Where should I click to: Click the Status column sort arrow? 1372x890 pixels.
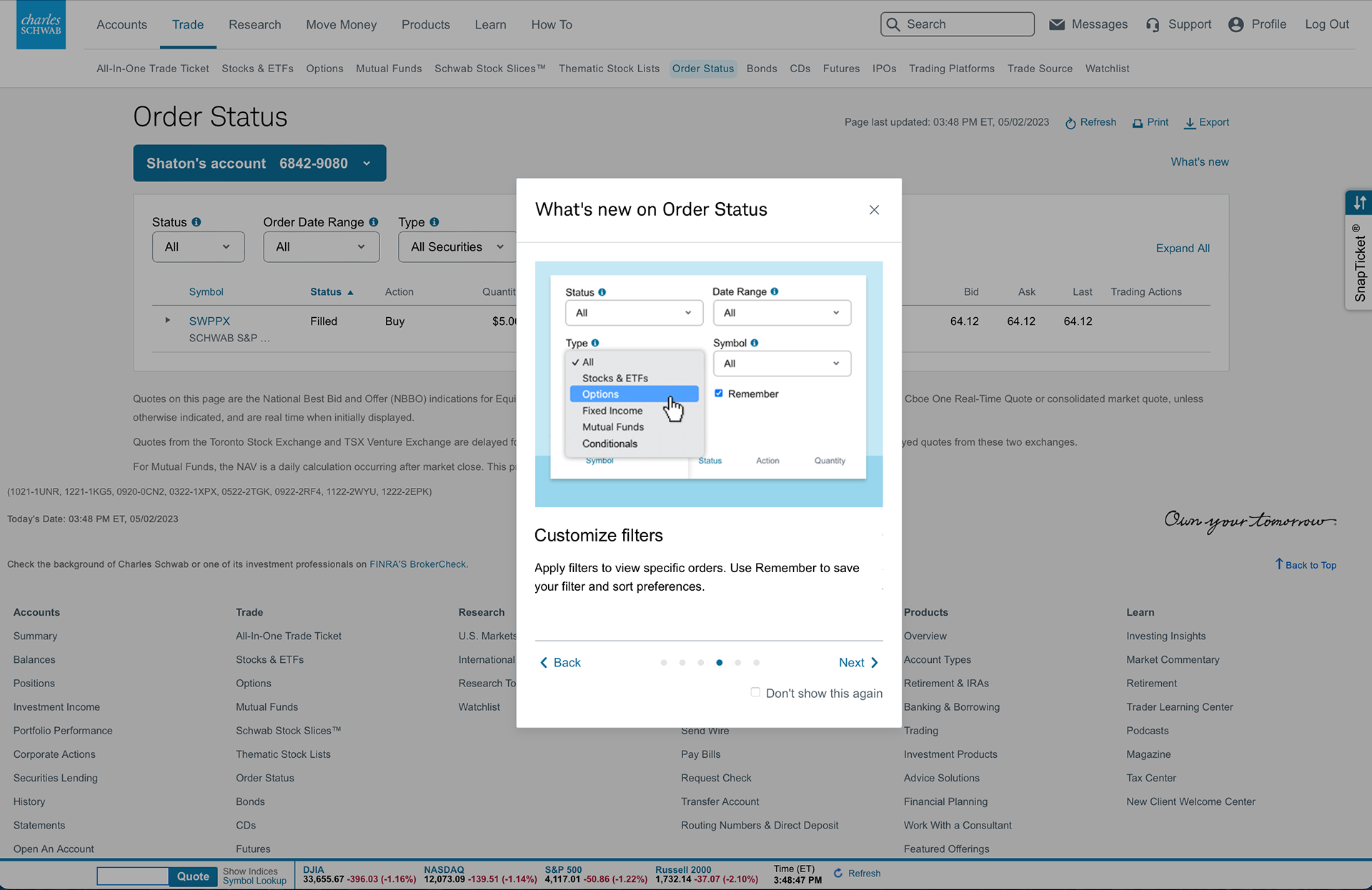(350, 292)
